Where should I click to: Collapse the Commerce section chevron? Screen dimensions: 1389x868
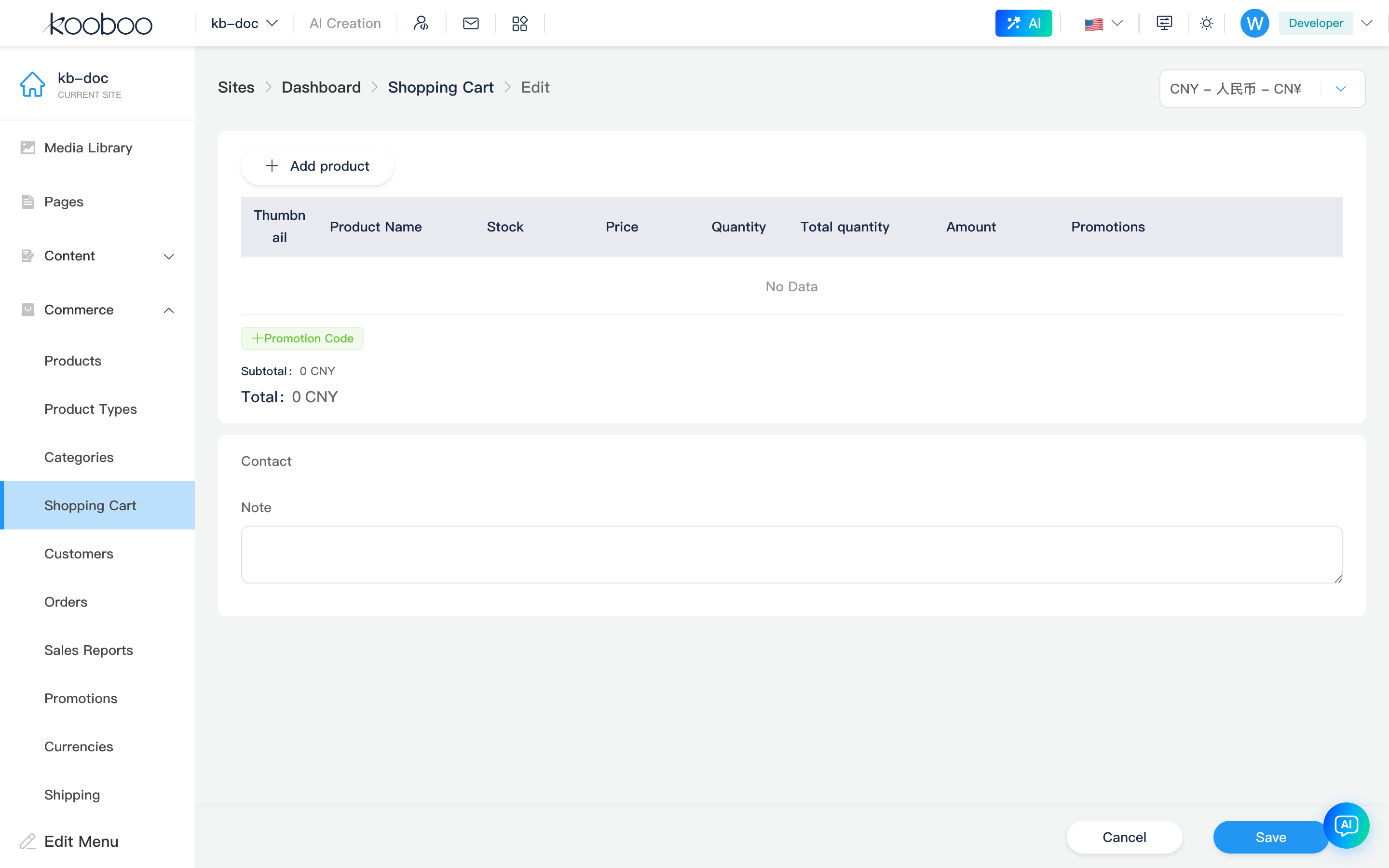[x=169, y=310]
